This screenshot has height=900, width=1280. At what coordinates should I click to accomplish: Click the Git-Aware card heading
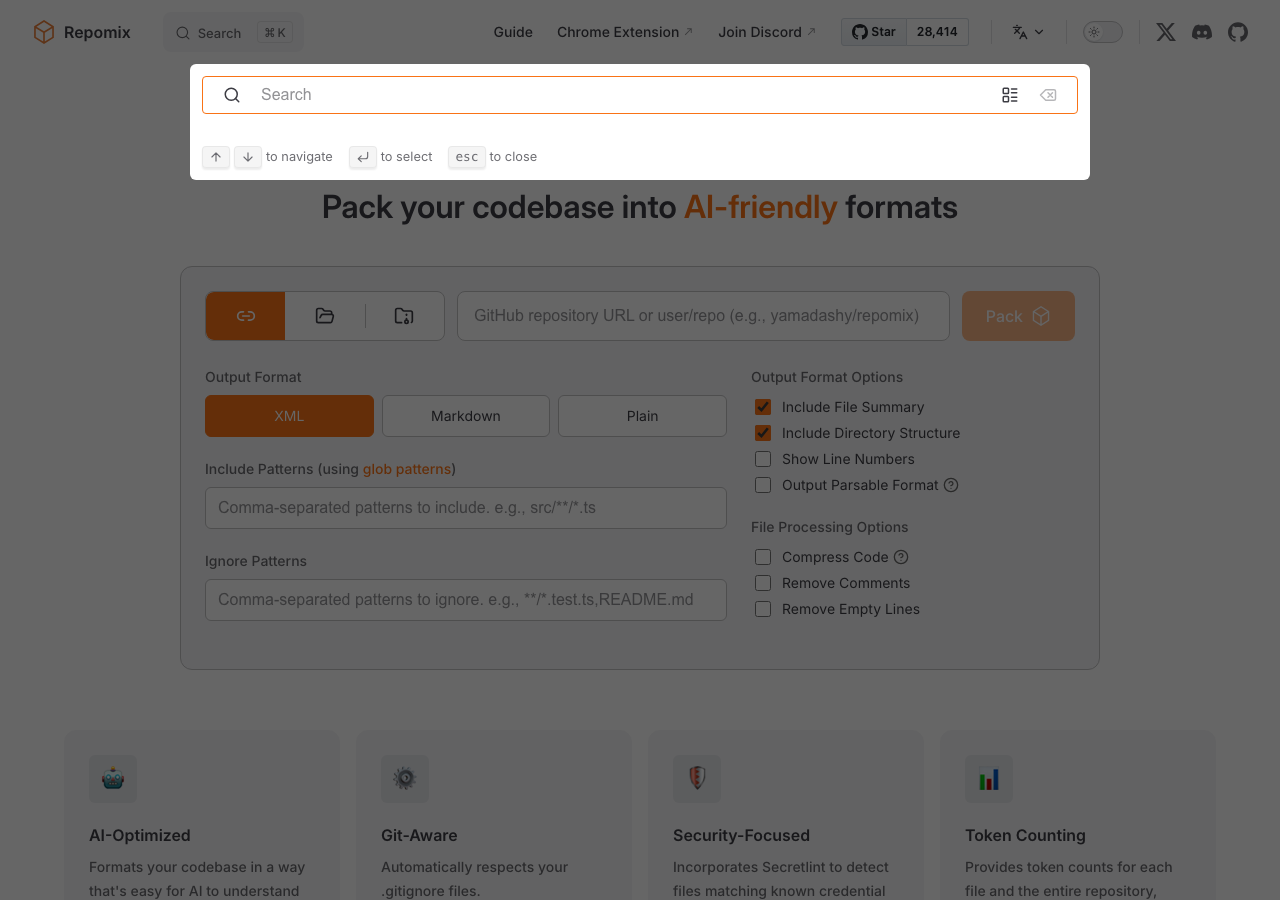click(419, 835)
